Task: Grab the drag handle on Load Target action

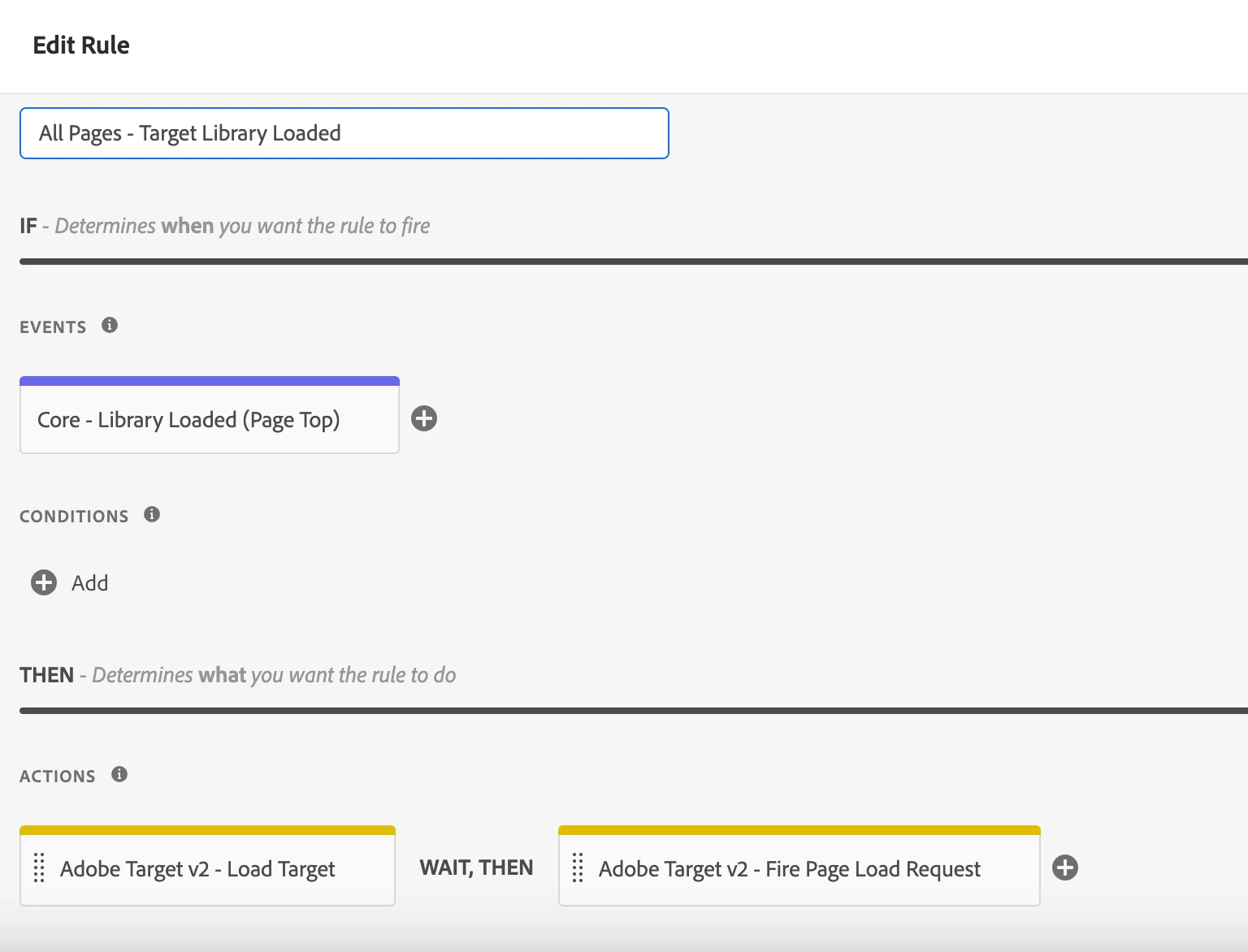Action: 39,868
